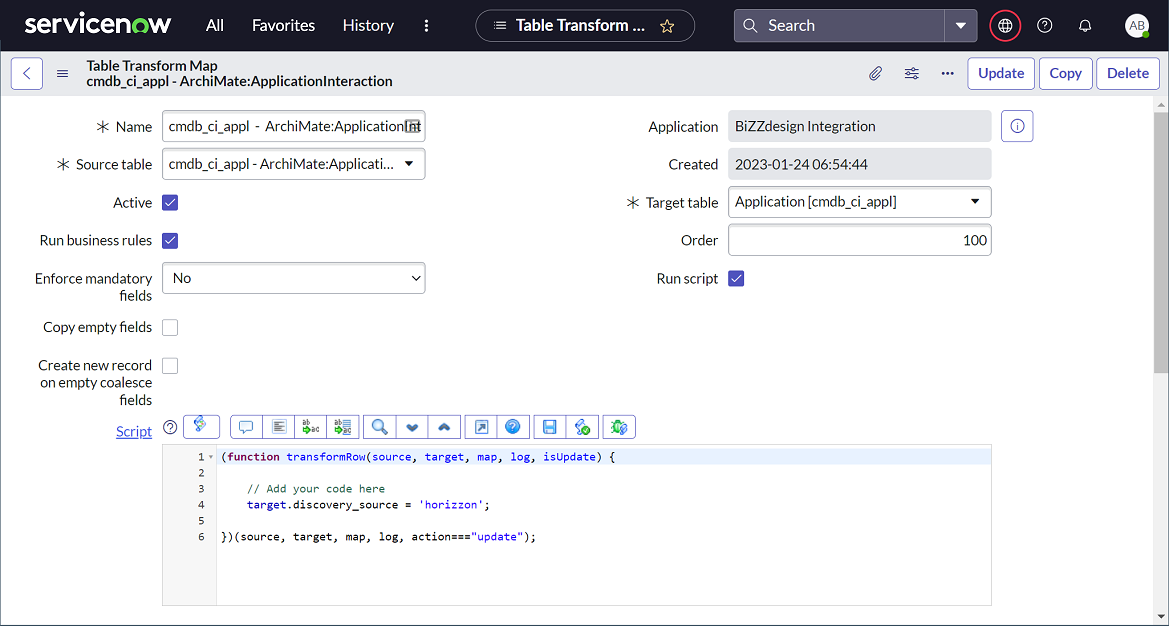Click the Script field label link
Viewport: 1169px width, 626px height.
tap(134, 432)
